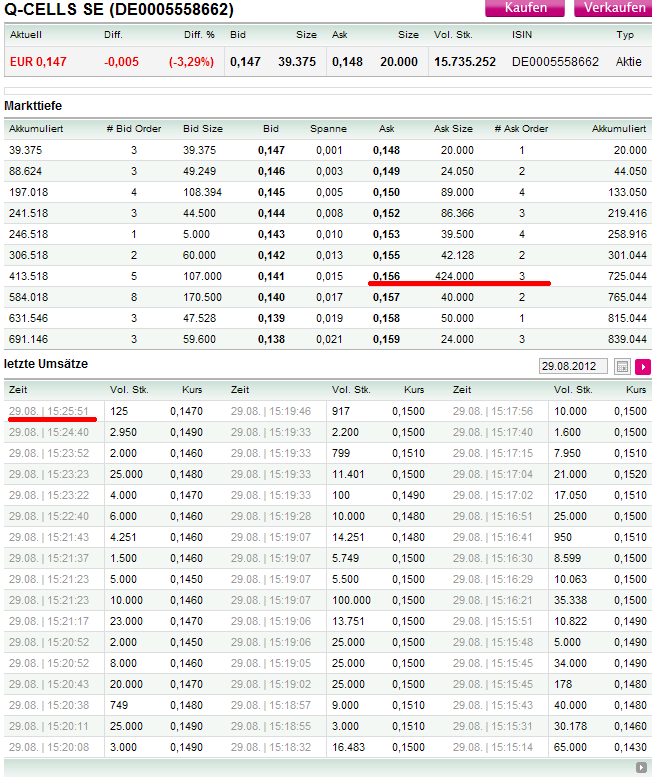Click trade volume 16.483
The width and height of the screenshot is (652, 777).
(348, 747)
